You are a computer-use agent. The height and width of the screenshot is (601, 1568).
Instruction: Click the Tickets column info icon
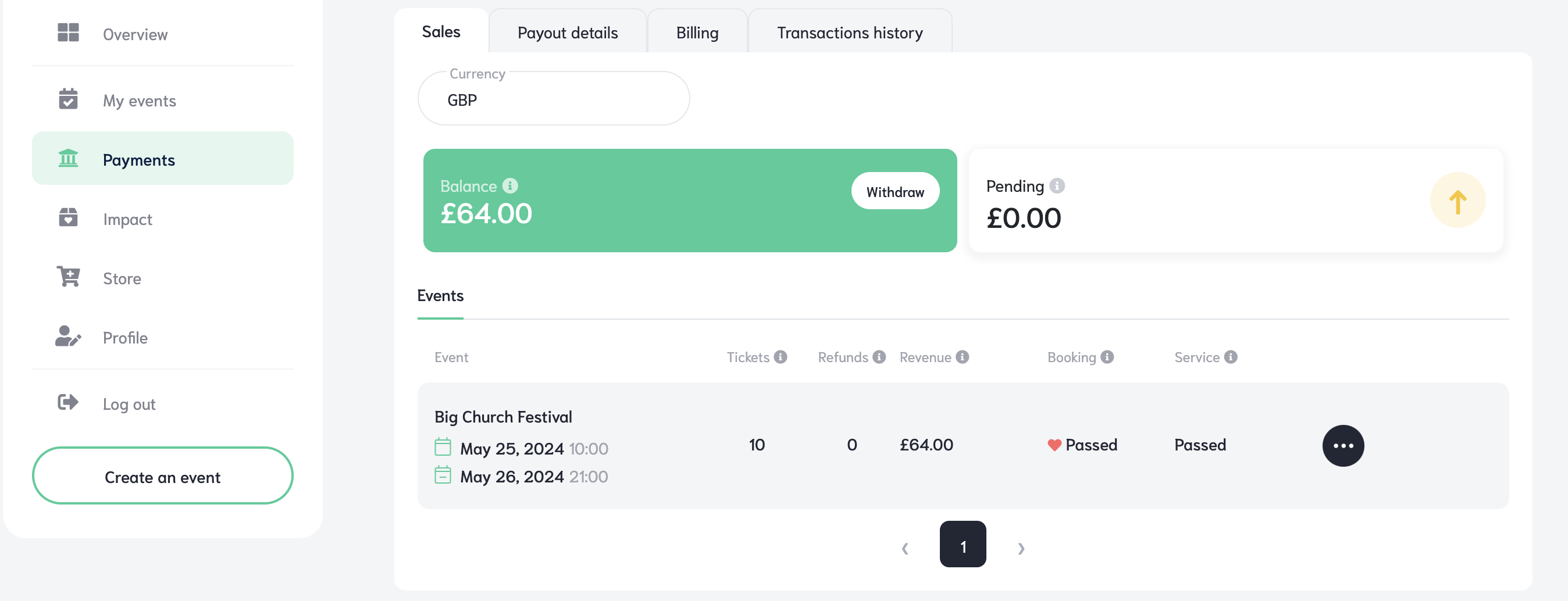(x=781, y=357)
